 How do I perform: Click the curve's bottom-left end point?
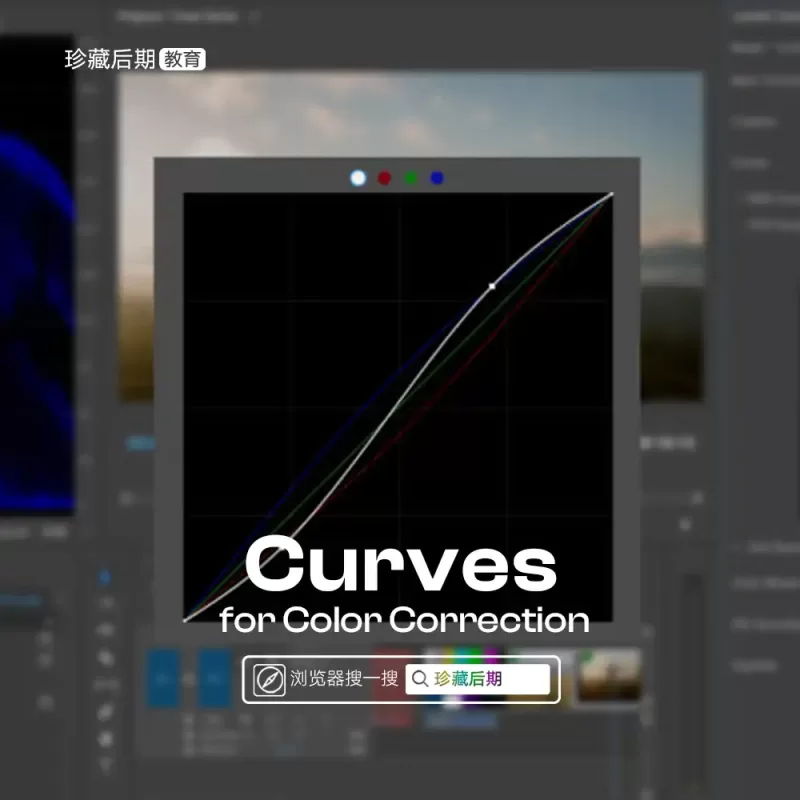click(x=186, y=620)
